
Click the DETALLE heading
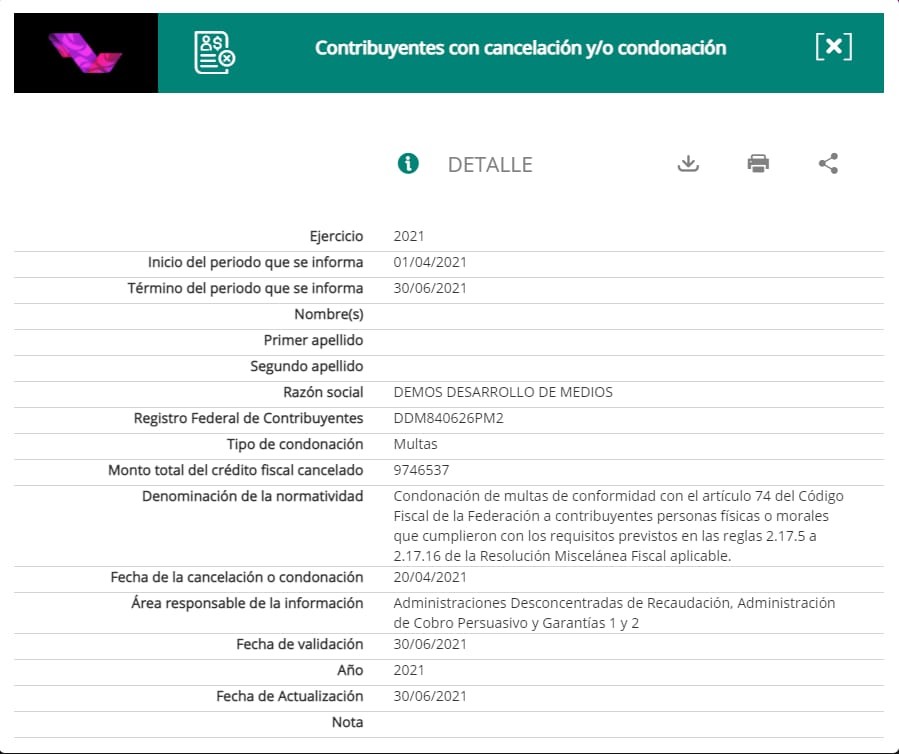[x=490, y=165]
